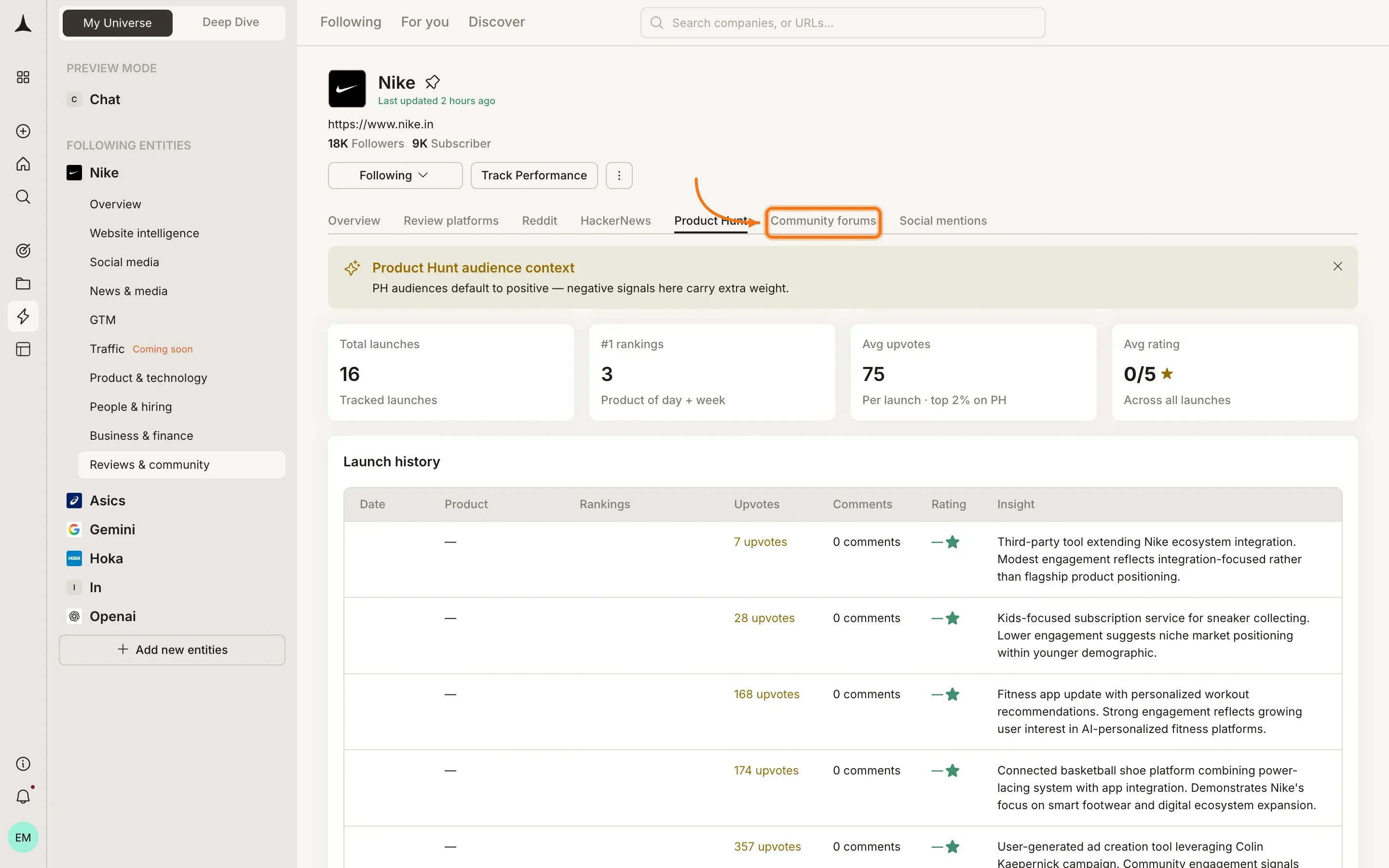Select the Overview tab under Nike header
Viewport: 1389px width, 868px height.
coord(354,221)
